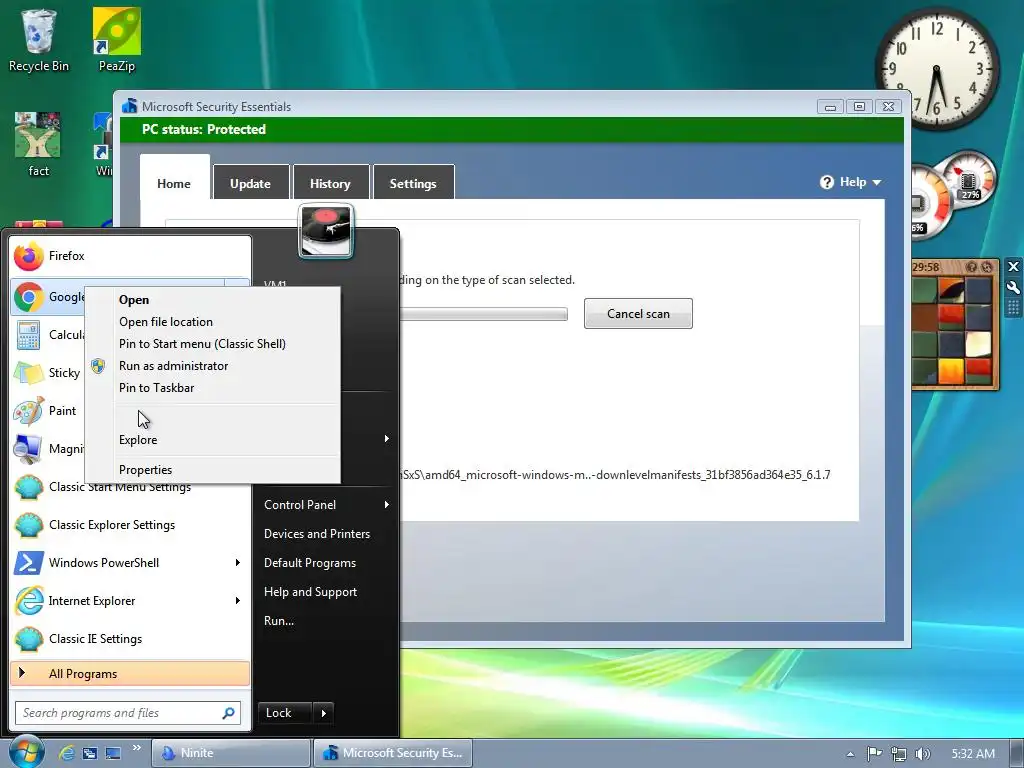Open Sticky Notes from the Start menu
This screenshot has height=768, width=1024.
point(47,373)
